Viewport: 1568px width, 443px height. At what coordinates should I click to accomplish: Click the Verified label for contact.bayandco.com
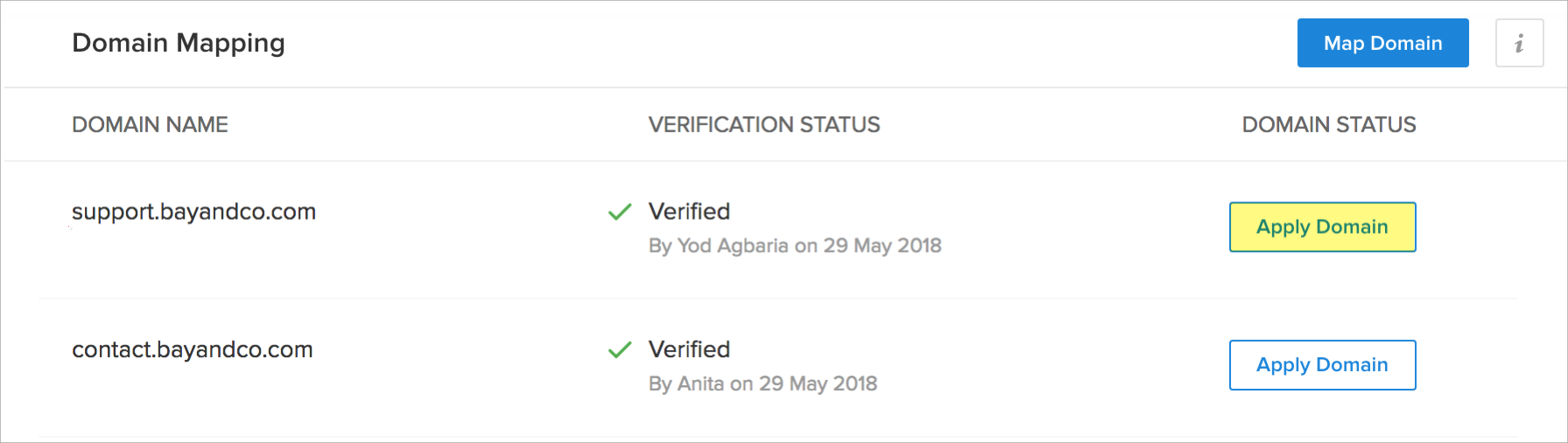689,350
